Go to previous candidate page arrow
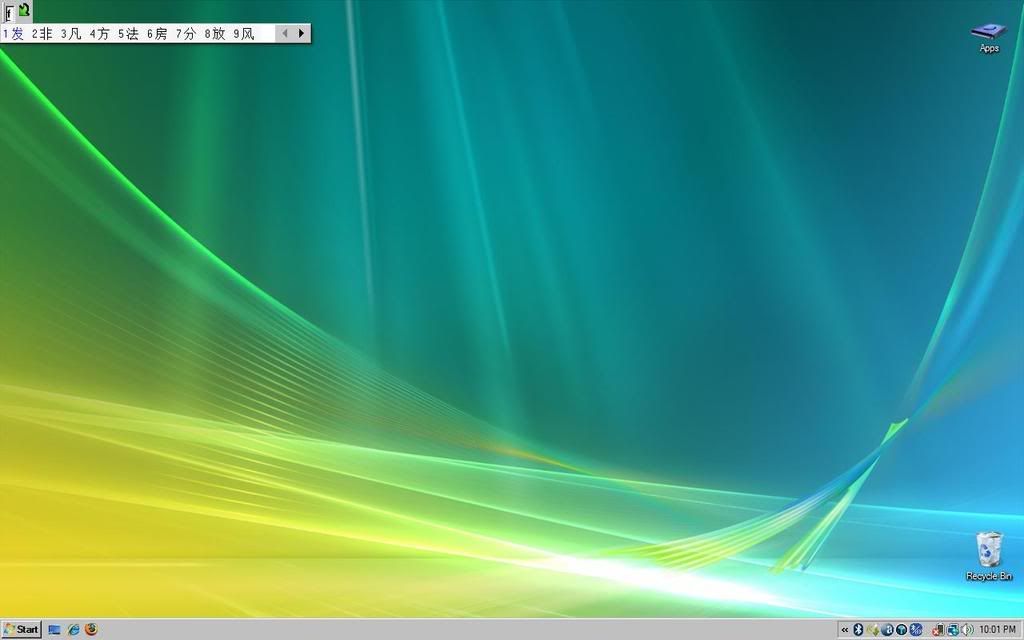 [284, 33]
